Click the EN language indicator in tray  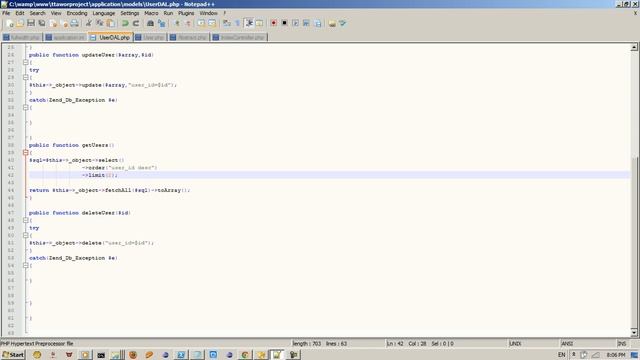pyautogui.click(x=562, y=355)
